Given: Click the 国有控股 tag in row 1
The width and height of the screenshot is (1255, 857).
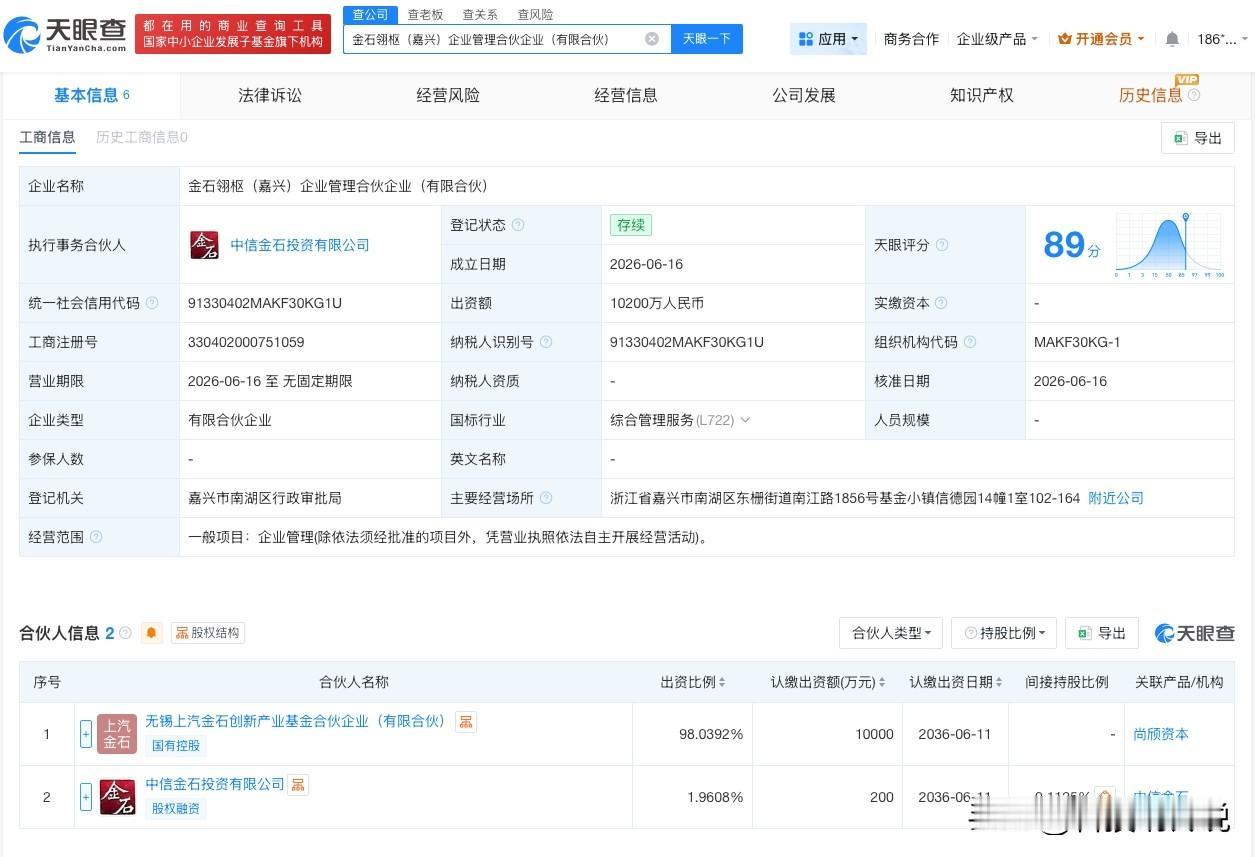Looking at the screenshot, I should [176, 746].
